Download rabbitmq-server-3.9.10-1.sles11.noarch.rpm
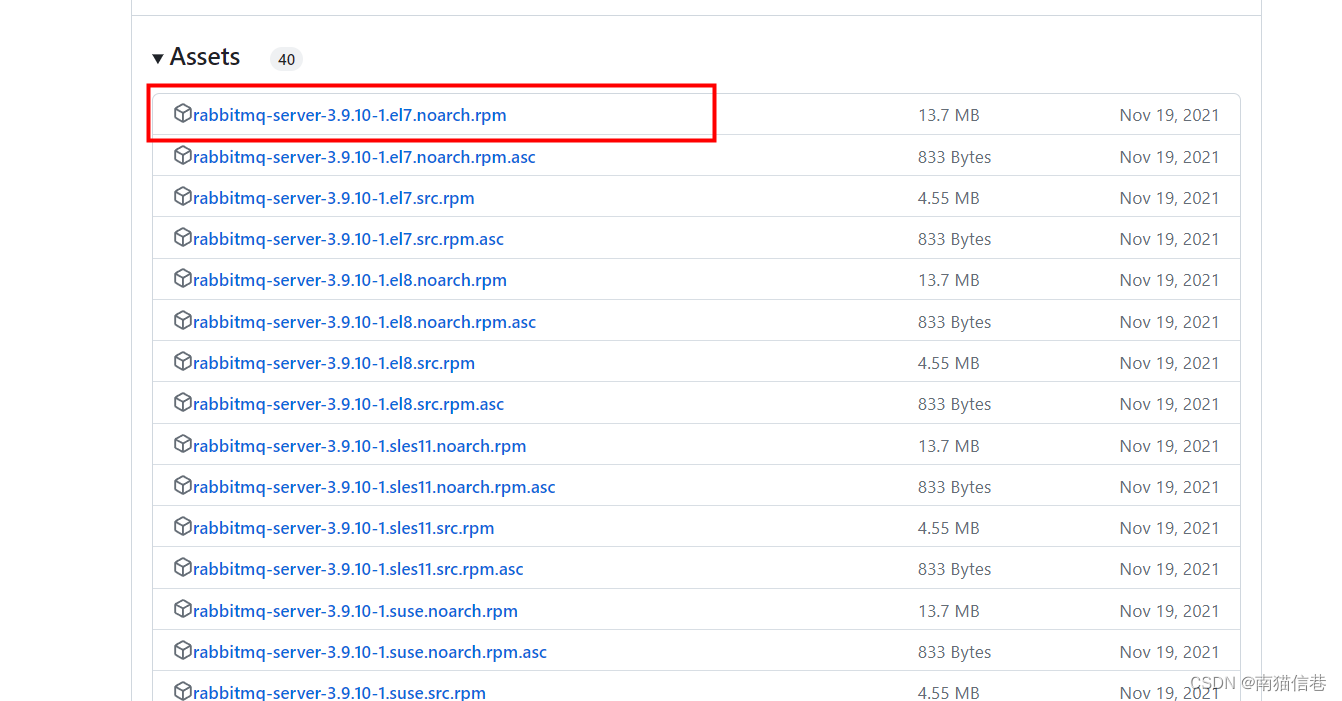1342x701 pixels. click(358, 445)
